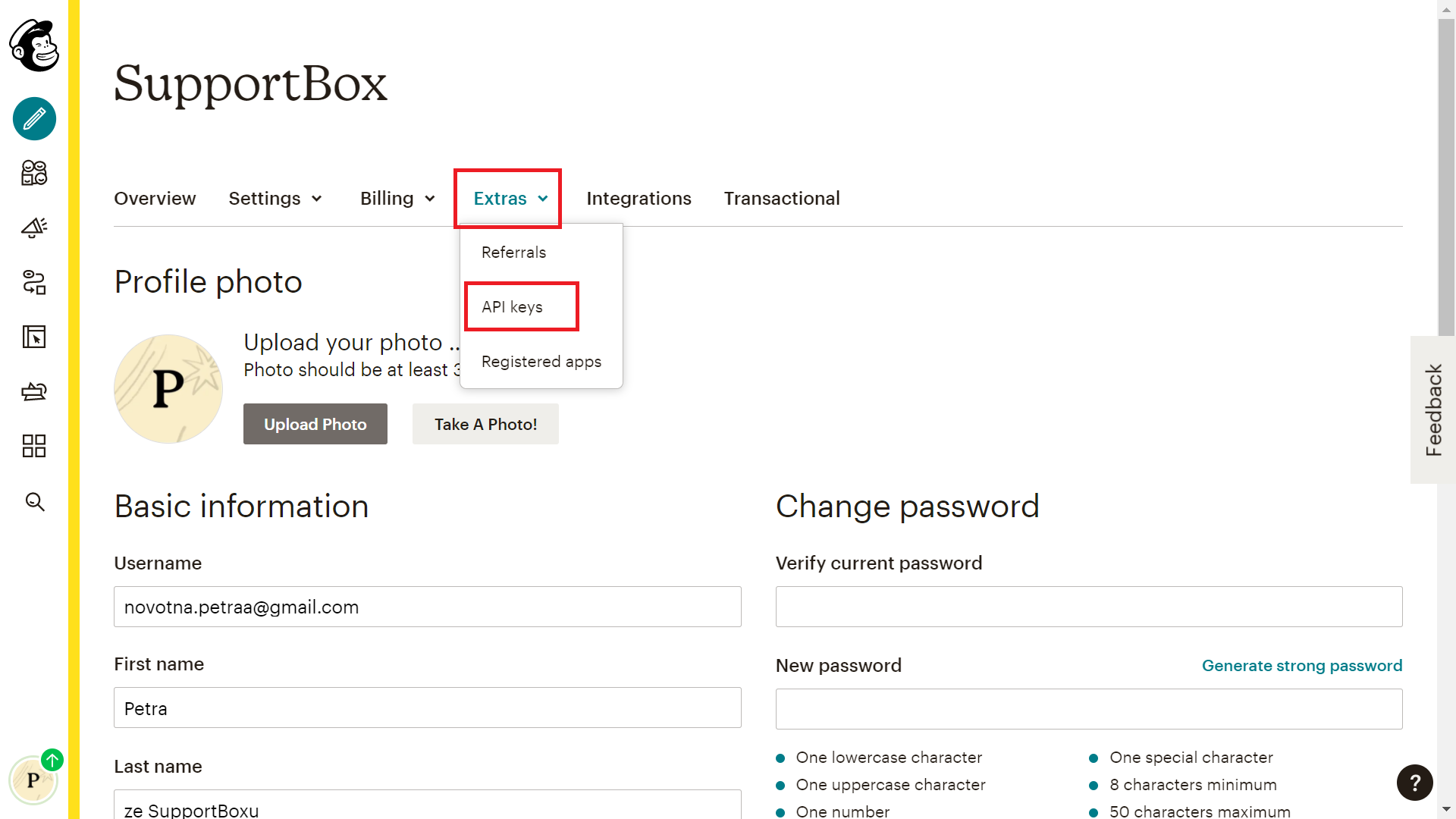Expand the Billing dropdown menu
1456x819 pixels.
coord(398,199)
